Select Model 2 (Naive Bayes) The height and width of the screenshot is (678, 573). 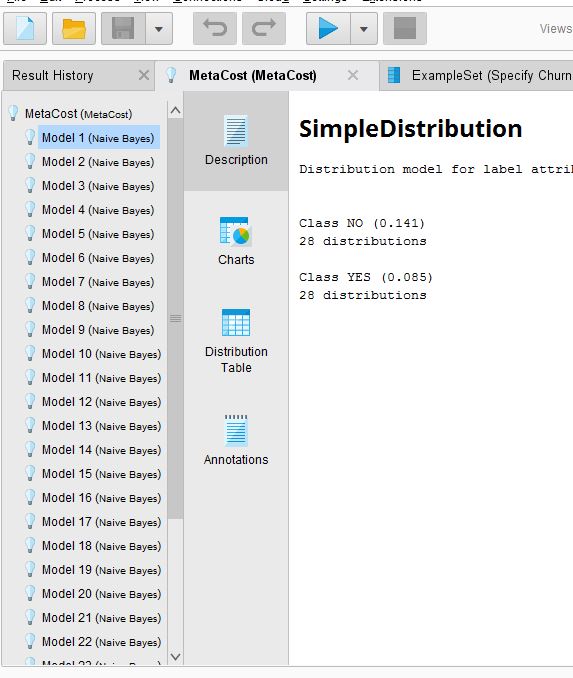click(x=98, y=162)
